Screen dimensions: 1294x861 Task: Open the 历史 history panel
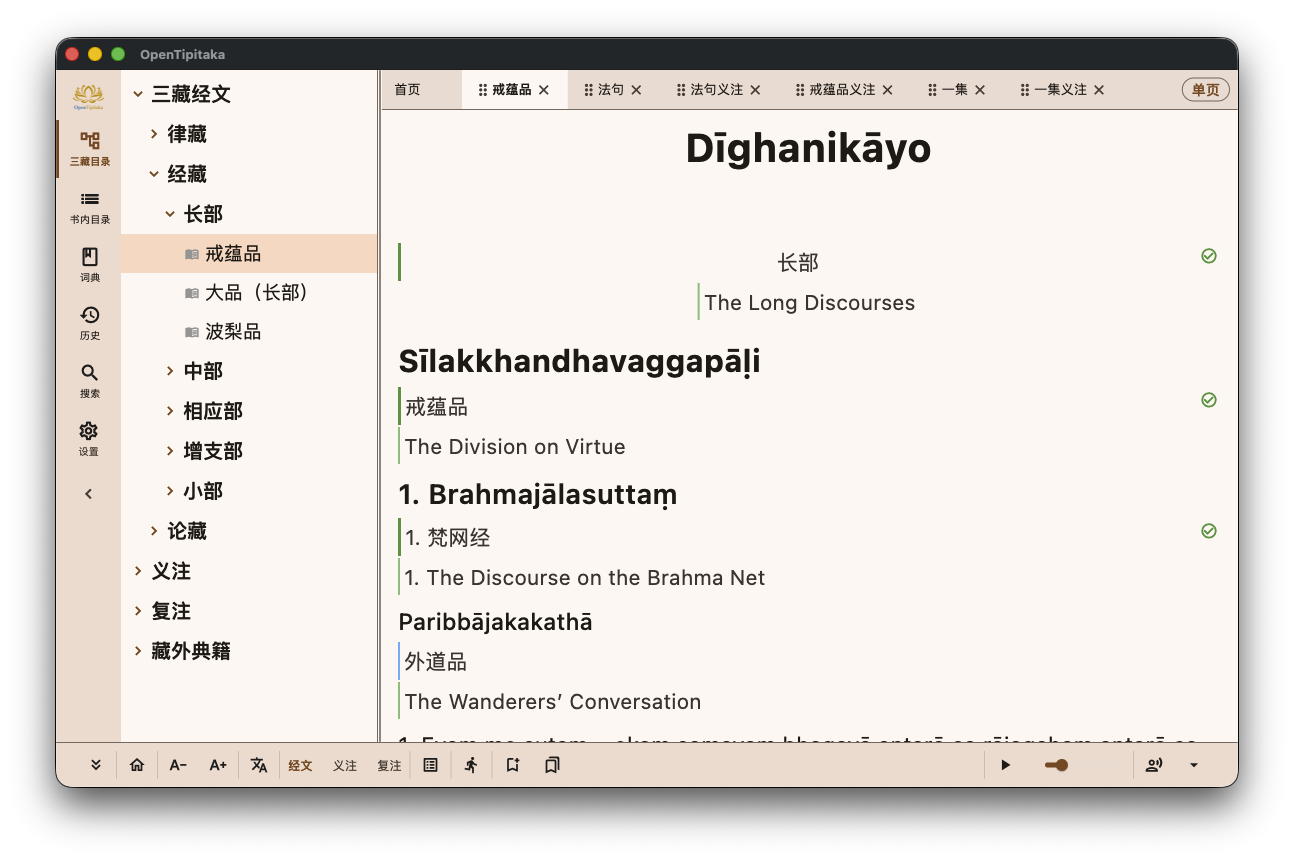pyautogui.click(x=89, y=324)
